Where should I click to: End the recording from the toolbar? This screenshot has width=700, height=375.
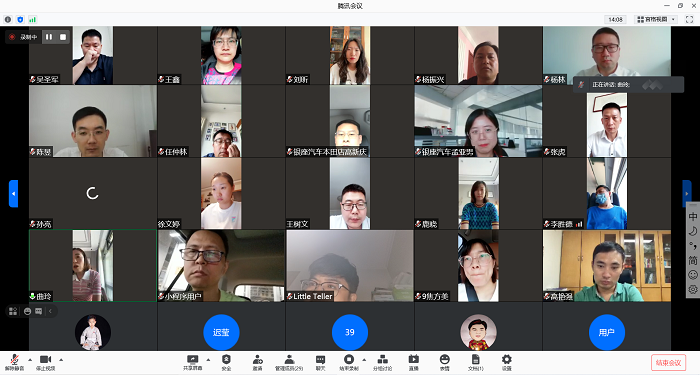coord(349,362)
